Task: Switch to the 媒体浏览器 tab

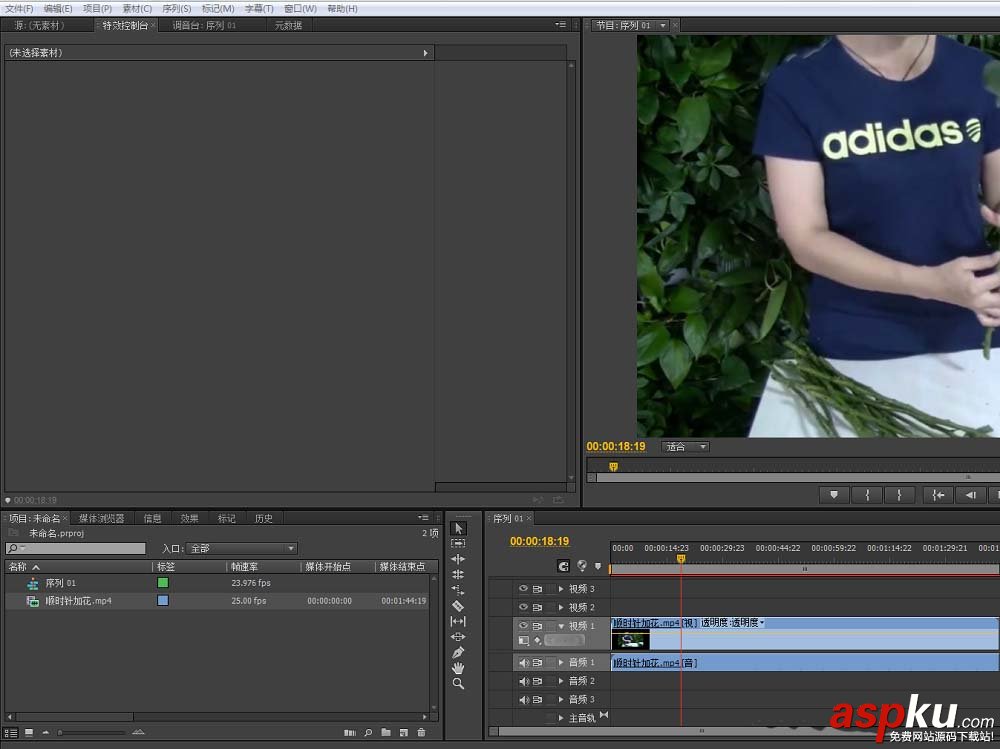Action: point(101,518)
